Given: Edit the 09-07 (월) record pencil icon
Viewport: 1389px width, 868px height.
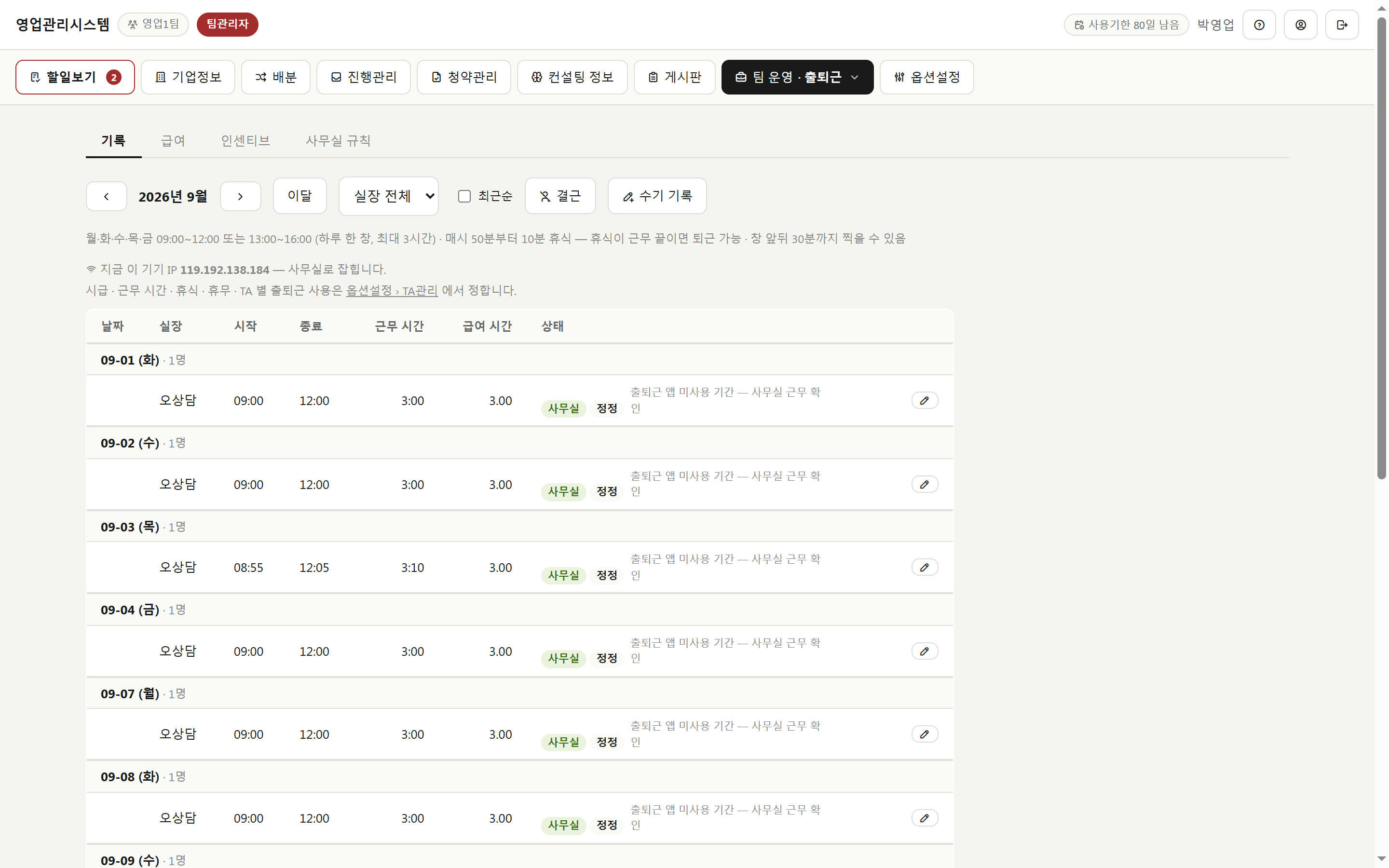Looking at the screenshot, I should [x=924, y=734].
